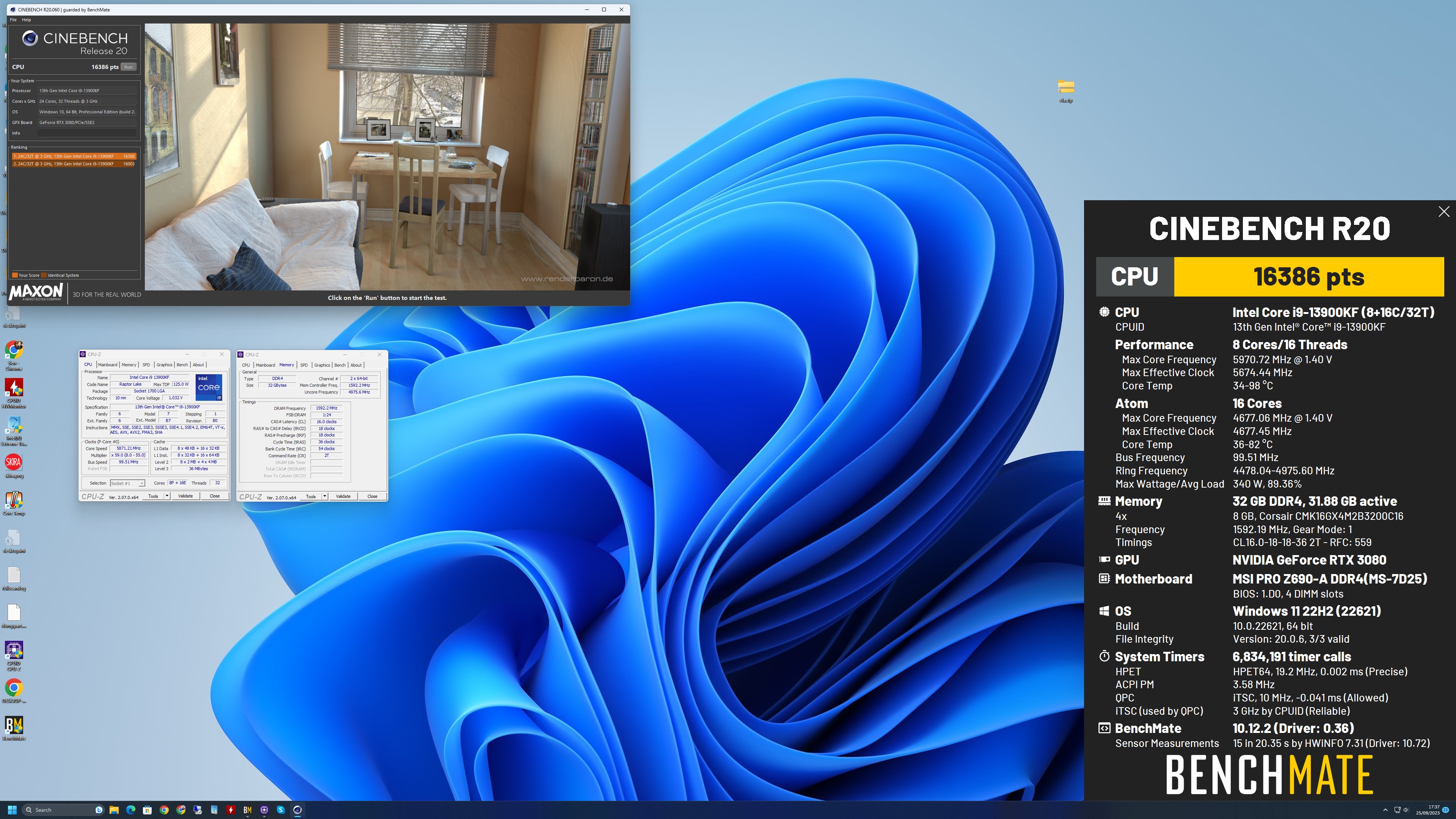
Task: Open Bench tab in right CPU-Z
Action: point(340,365)
